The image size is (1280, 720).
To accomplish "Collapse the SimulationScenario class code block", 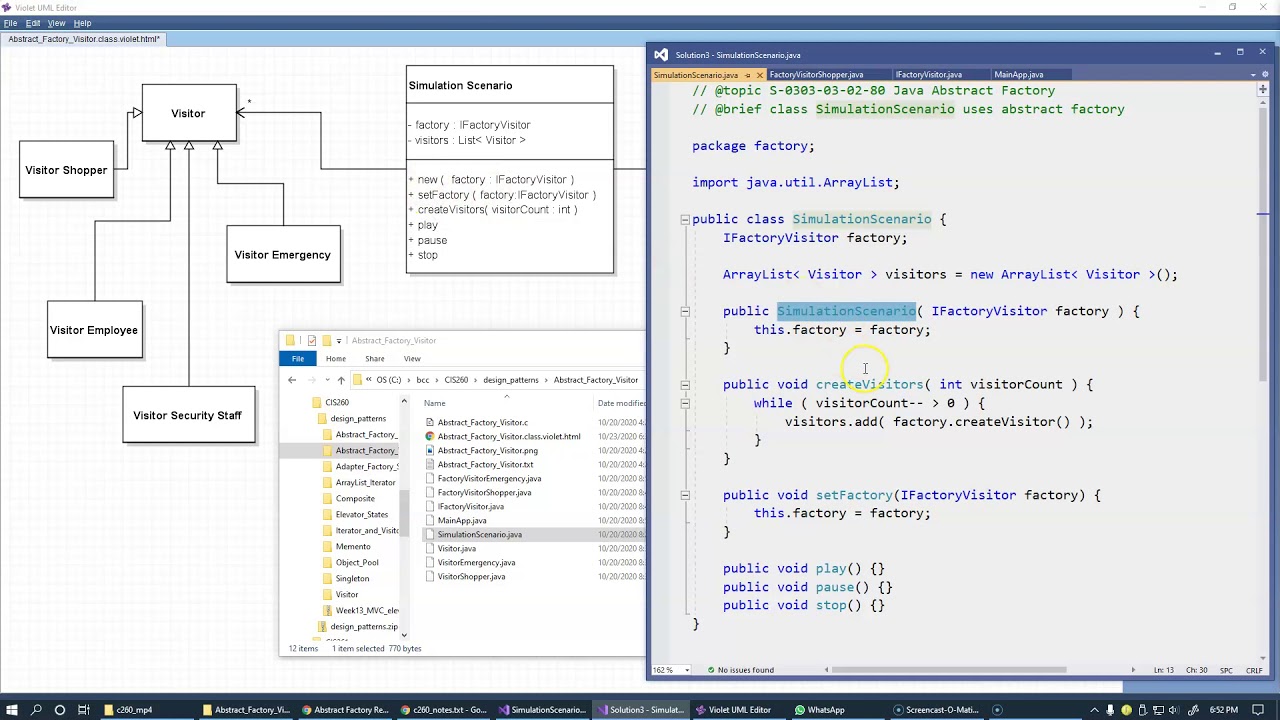I will point(685,219).
